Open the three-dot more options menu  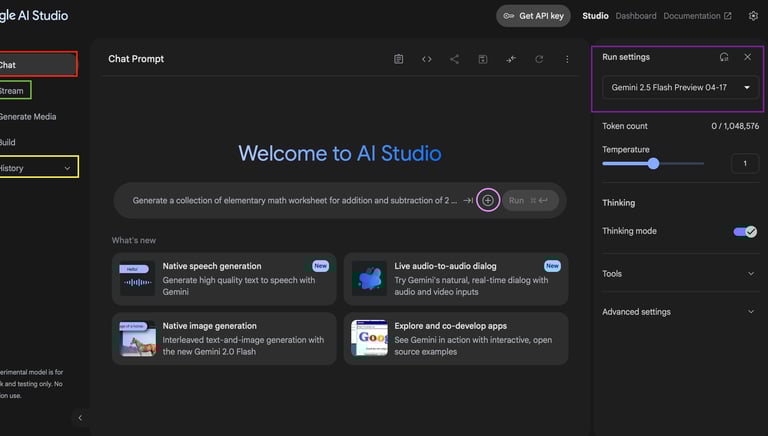click(567, 59)
